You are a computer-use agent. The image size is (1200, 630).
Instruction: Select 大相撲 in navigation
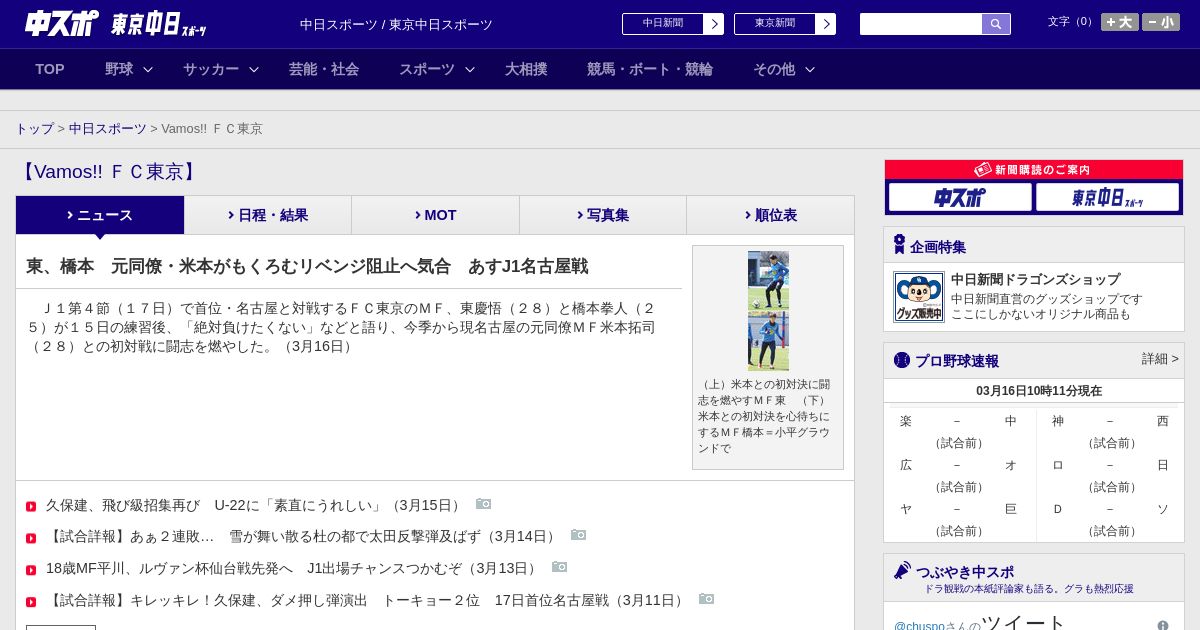point(526,69)
